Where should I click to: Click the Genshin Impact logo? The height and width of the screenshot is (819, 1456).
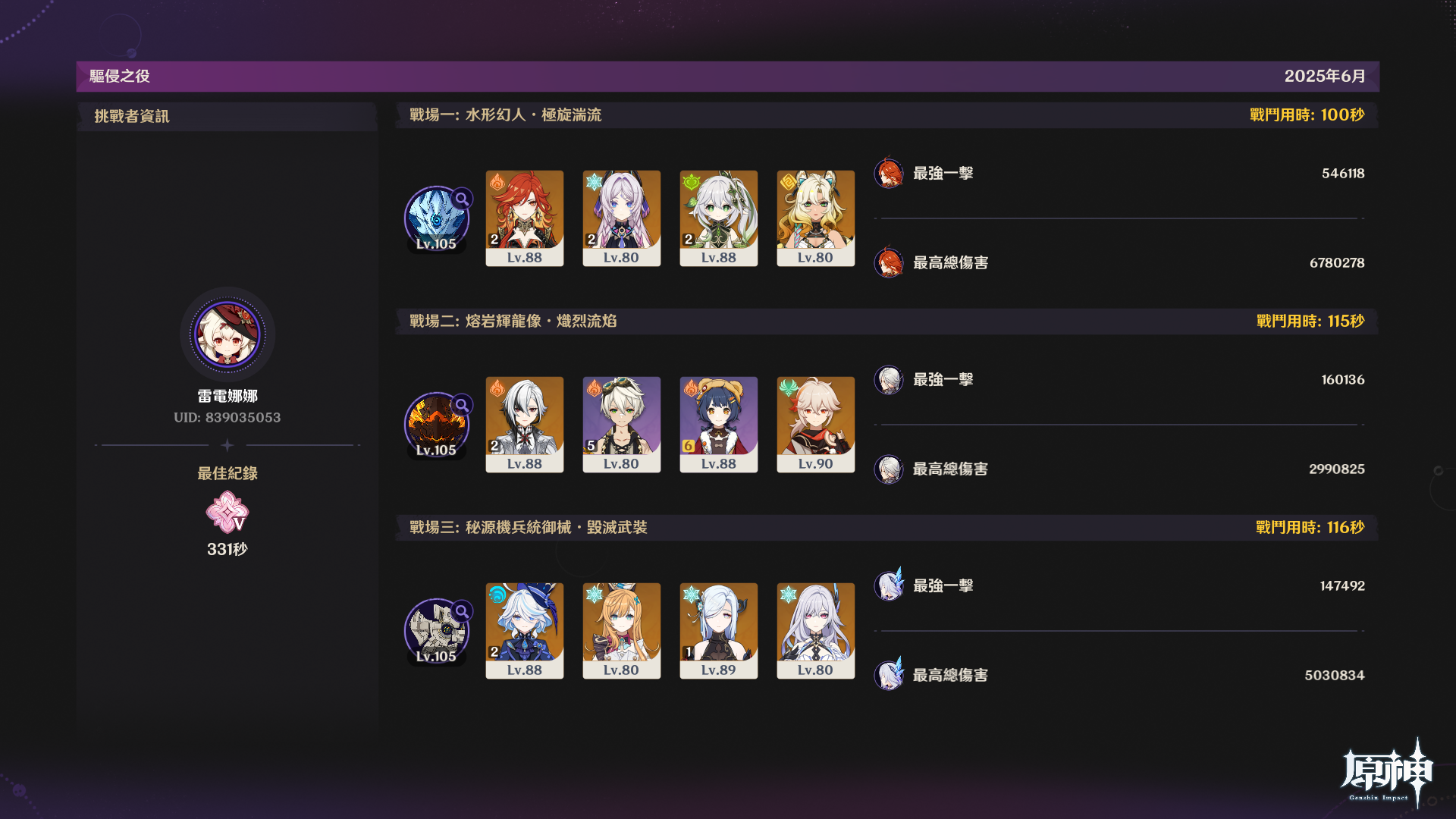(1387, 771)
